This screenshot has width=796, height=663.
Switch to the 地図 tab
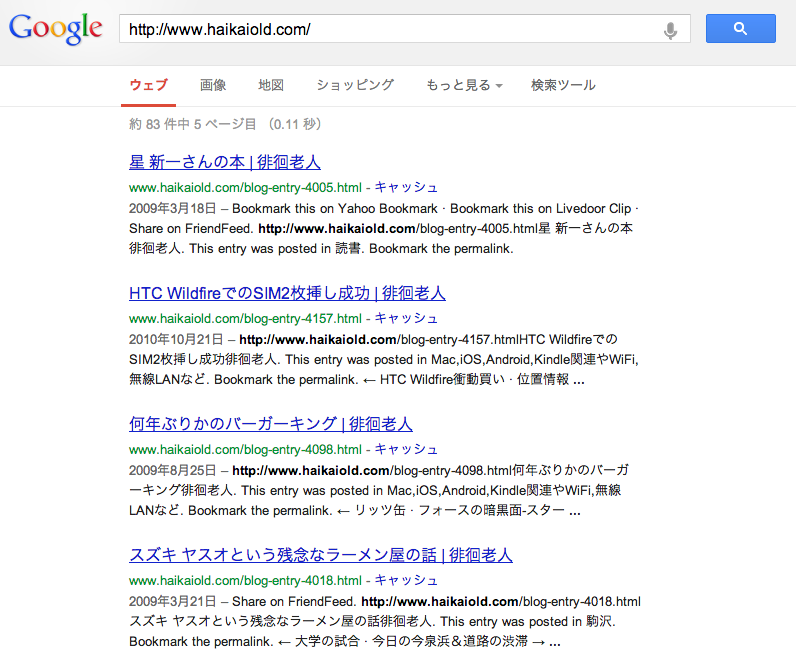(271, 85)
